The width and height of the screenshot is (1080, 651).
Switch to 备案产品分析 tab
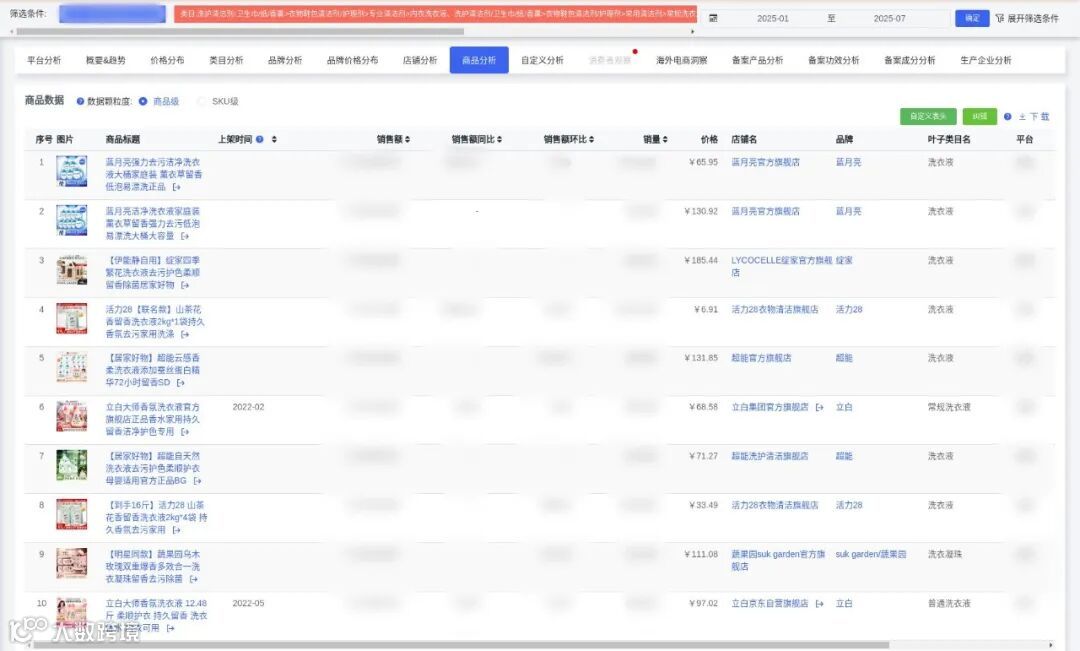tap(758, 61)
